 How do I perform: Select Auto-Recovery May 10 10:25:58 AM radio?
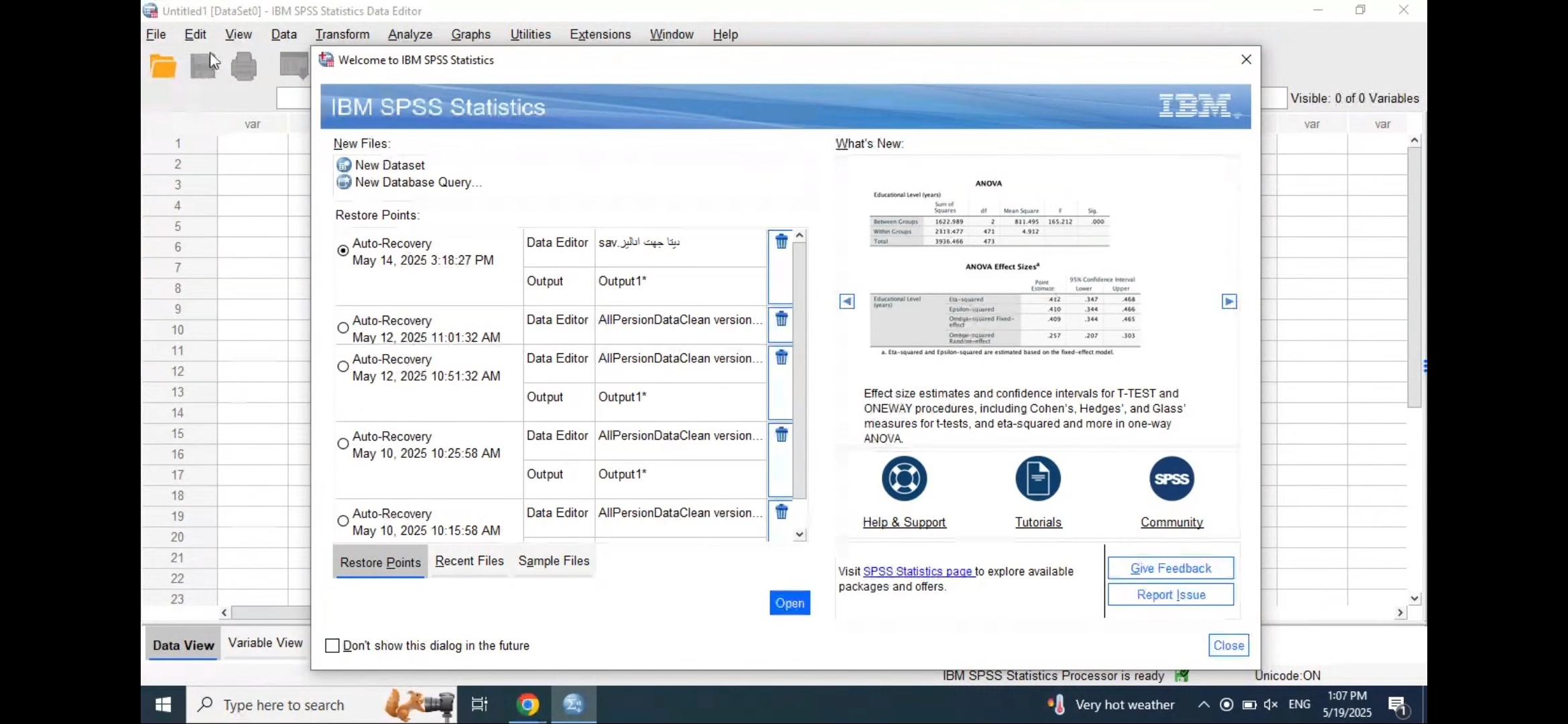click(343, 444)
